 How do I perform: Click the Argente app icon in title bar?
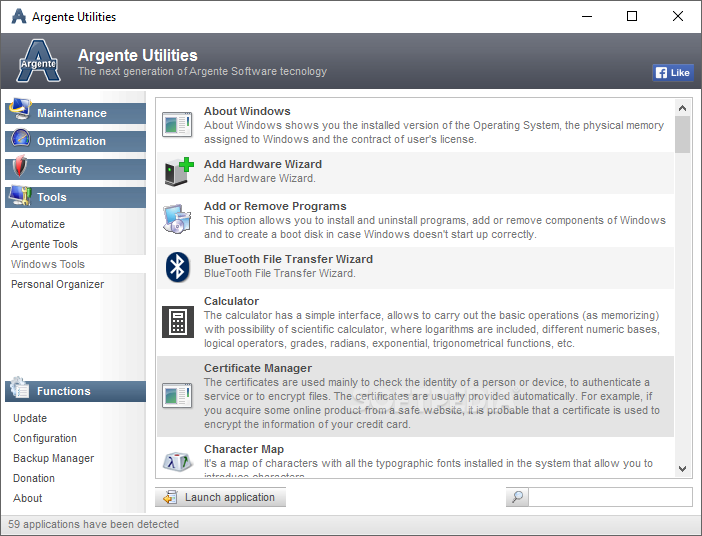coord(19,17)
